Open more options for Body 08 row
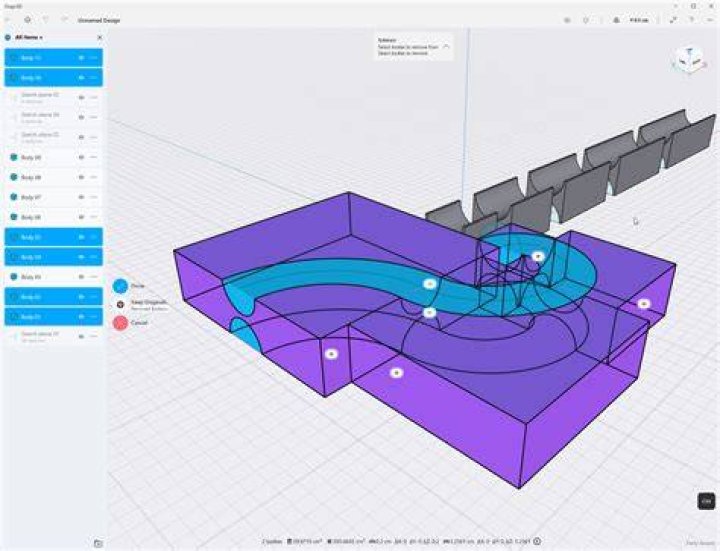The width and height of the screenshot is (720, 551). click(x=94, y=177)
